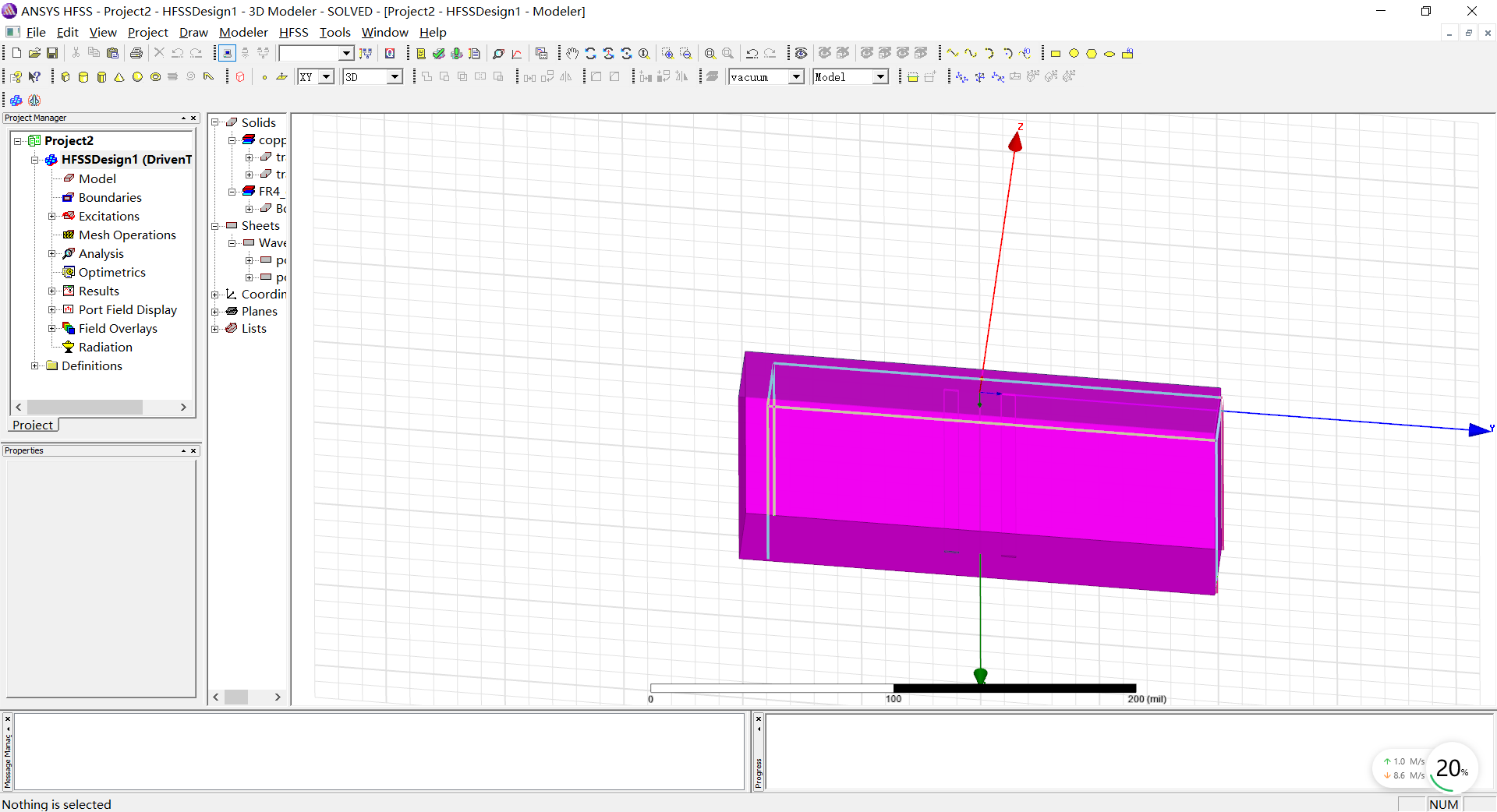
Task: Expand the Analysis tree node
Action: coord(52,253)
